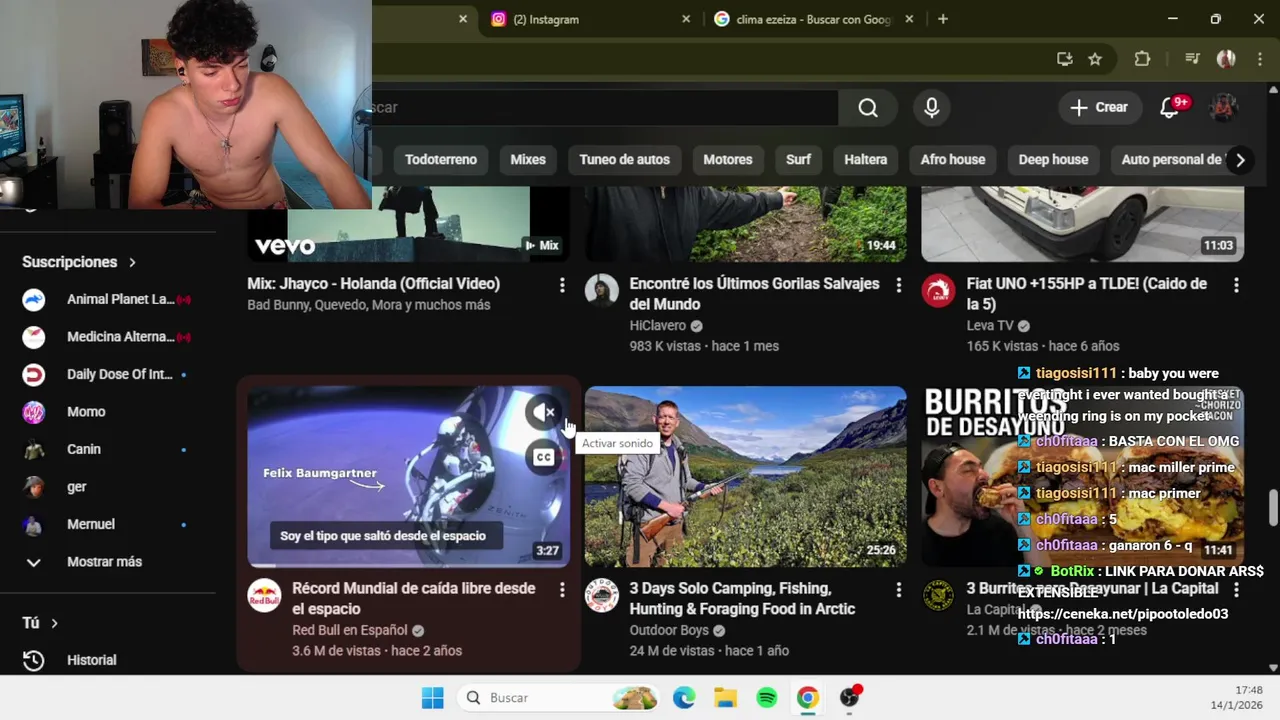The image size is (1280, 720).
Task: Open Chrome extensions puzzle icon
Action: 1142,59
